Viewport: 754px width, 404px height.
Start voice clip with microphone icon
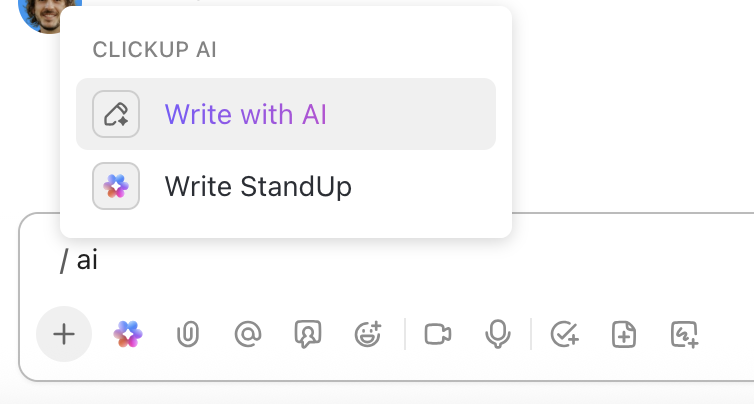pyautogui.click(x=498, y=334)
